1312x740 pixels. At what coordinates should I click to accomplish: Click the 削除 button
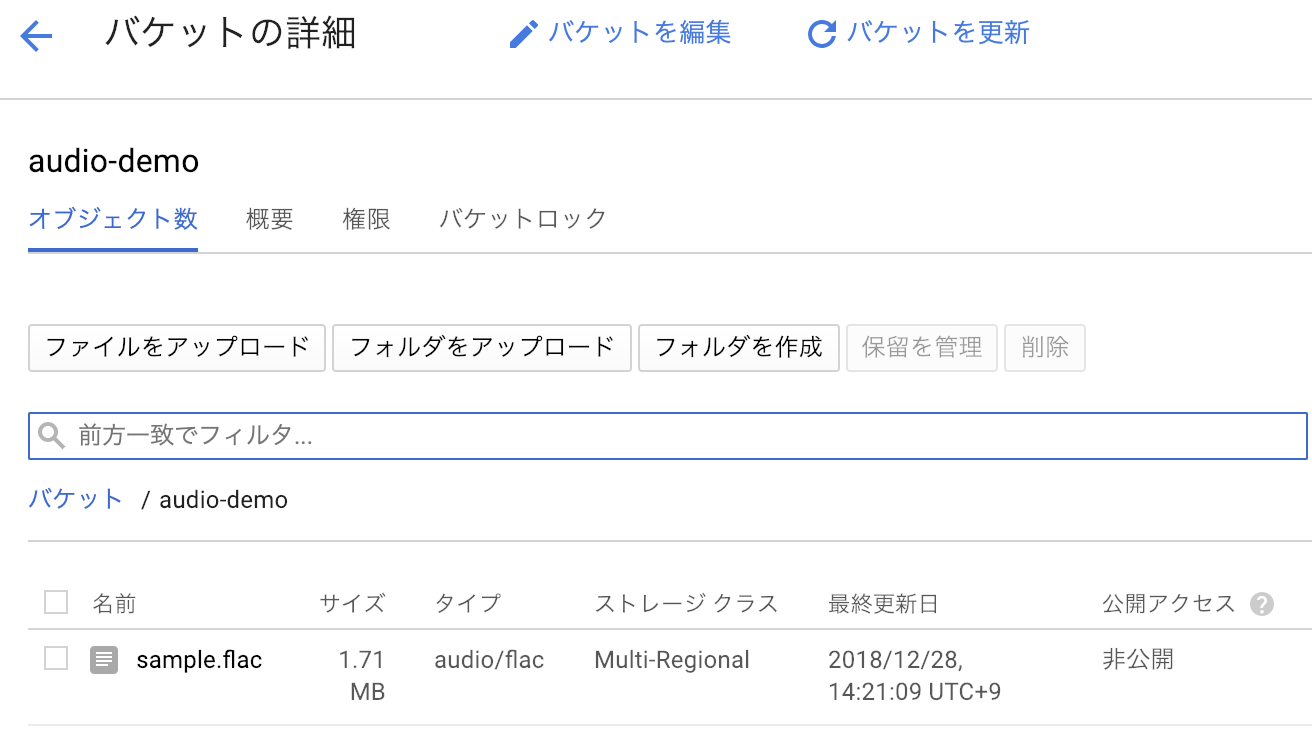click(x=1045, y=347)
